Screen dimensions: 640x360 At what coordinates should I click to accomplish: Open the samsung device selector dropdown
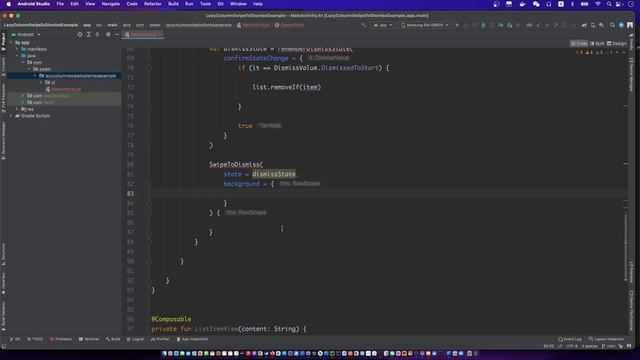tap(424, 25)
